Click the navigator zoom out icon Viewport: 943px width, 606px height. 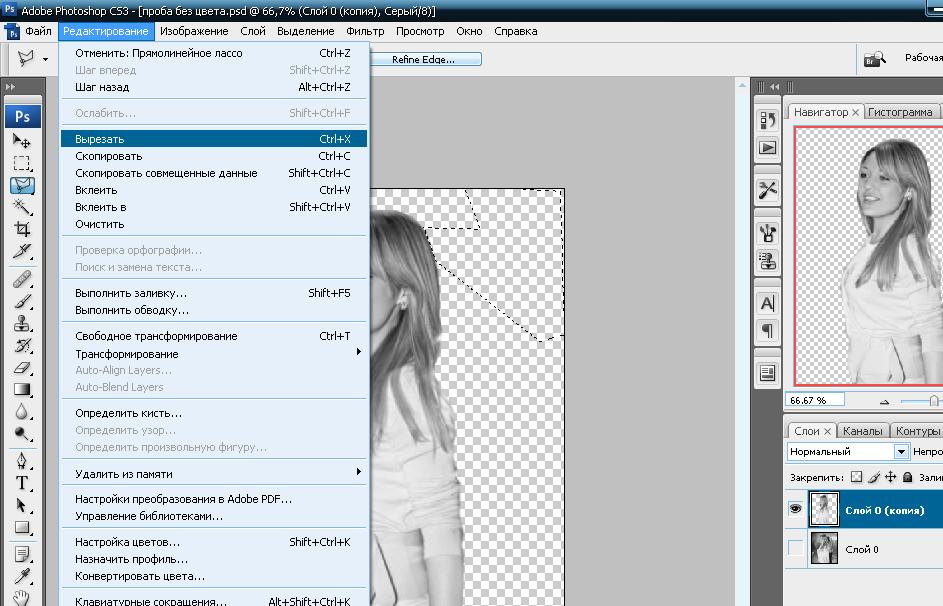(884, 402)
